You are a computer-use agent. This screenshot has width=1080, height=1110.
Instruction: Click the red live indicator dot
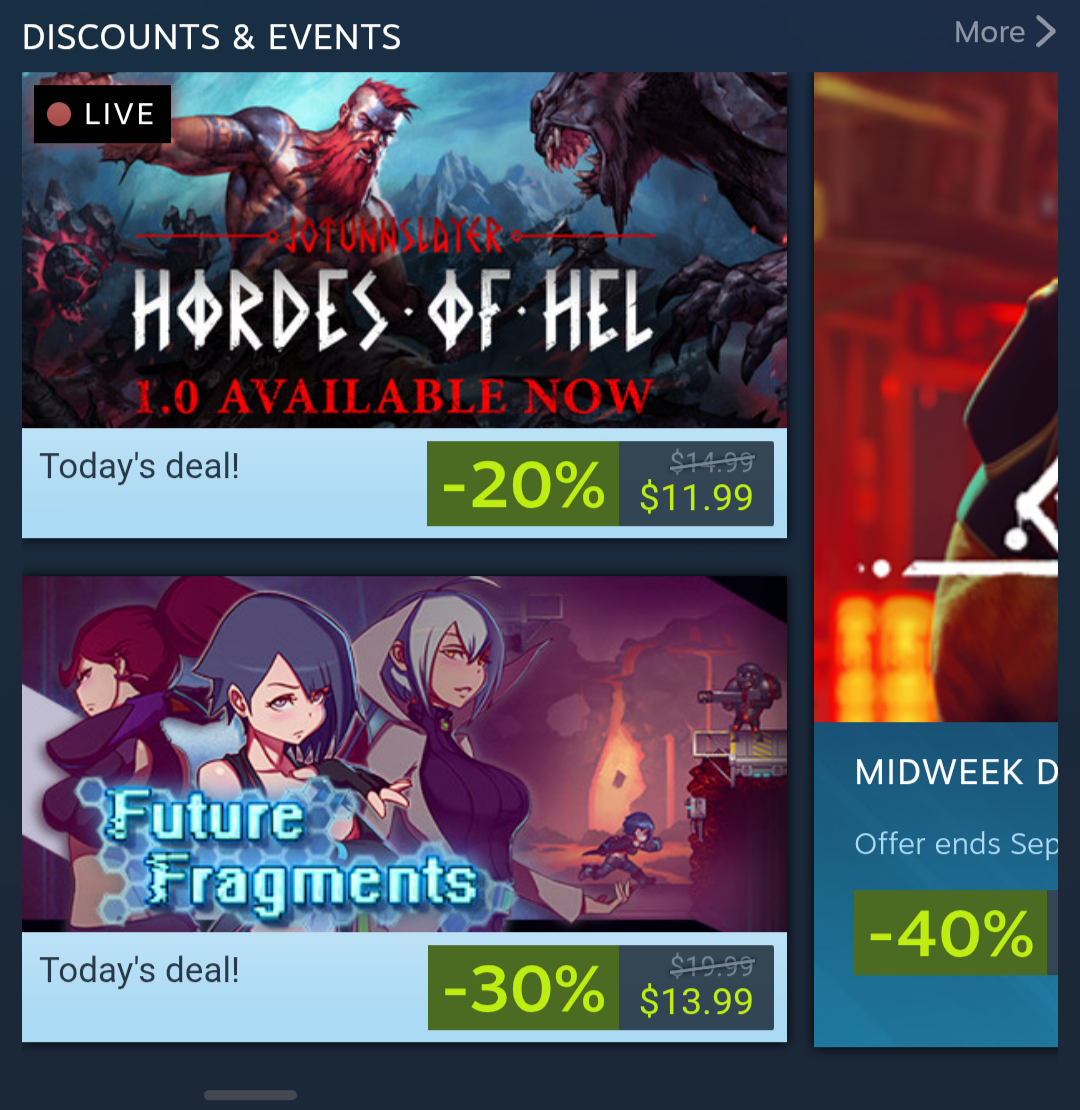pos(59,114)
